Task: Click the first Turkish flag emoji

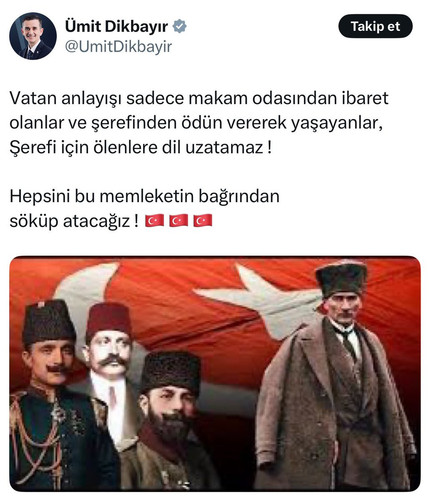Action: [x=154, y=221]
